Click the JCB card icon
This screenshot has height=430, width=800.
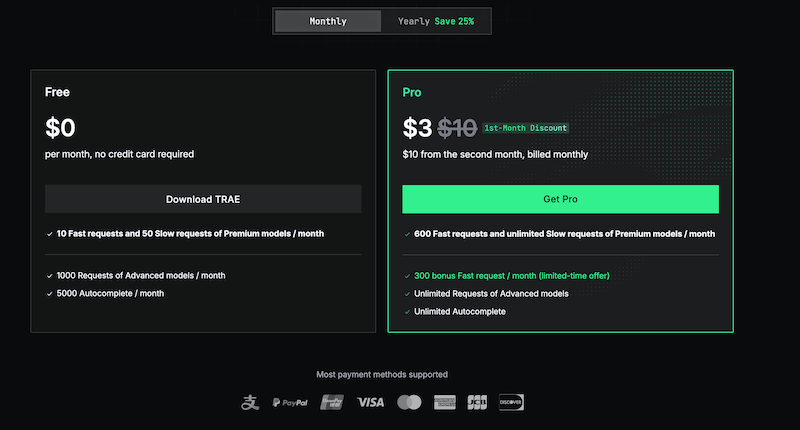pos(477,402)
